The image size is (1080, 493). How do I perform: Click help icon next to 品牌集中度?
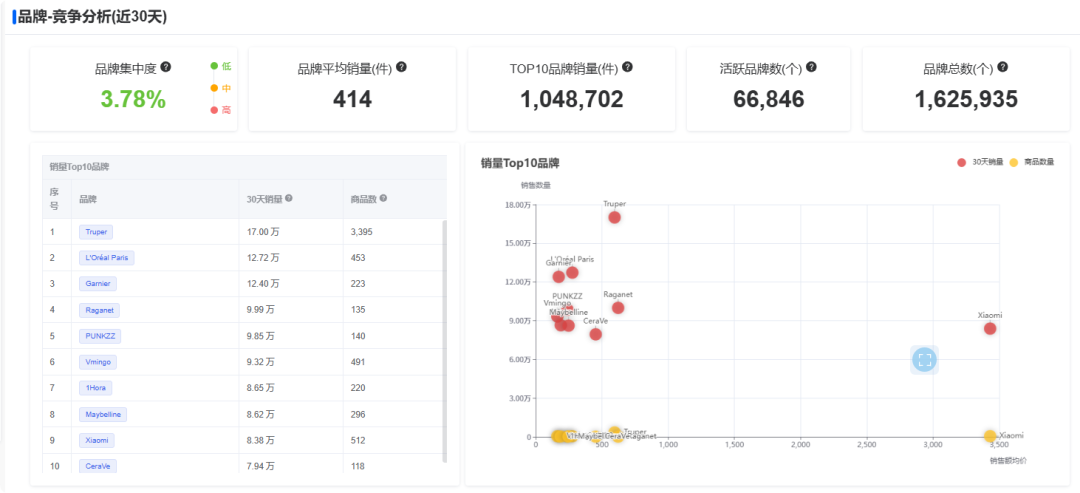coord(165,67)
